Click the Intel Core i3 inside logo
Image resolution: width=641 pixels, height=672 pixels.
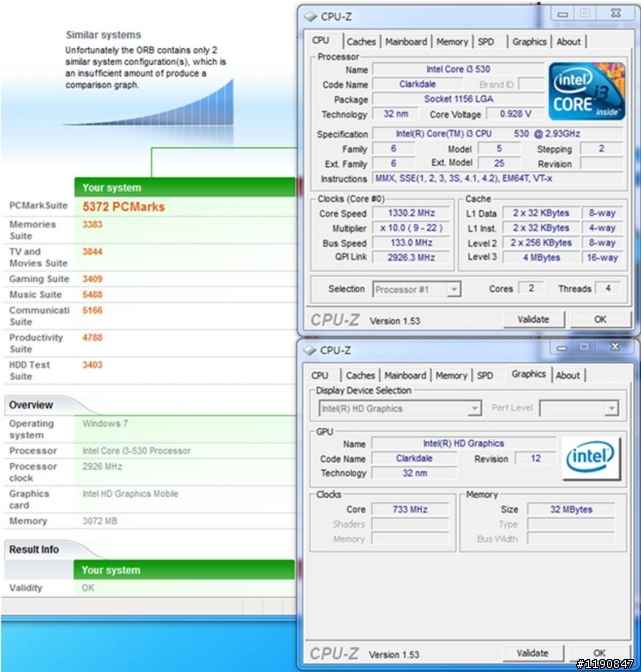[587, 91]
